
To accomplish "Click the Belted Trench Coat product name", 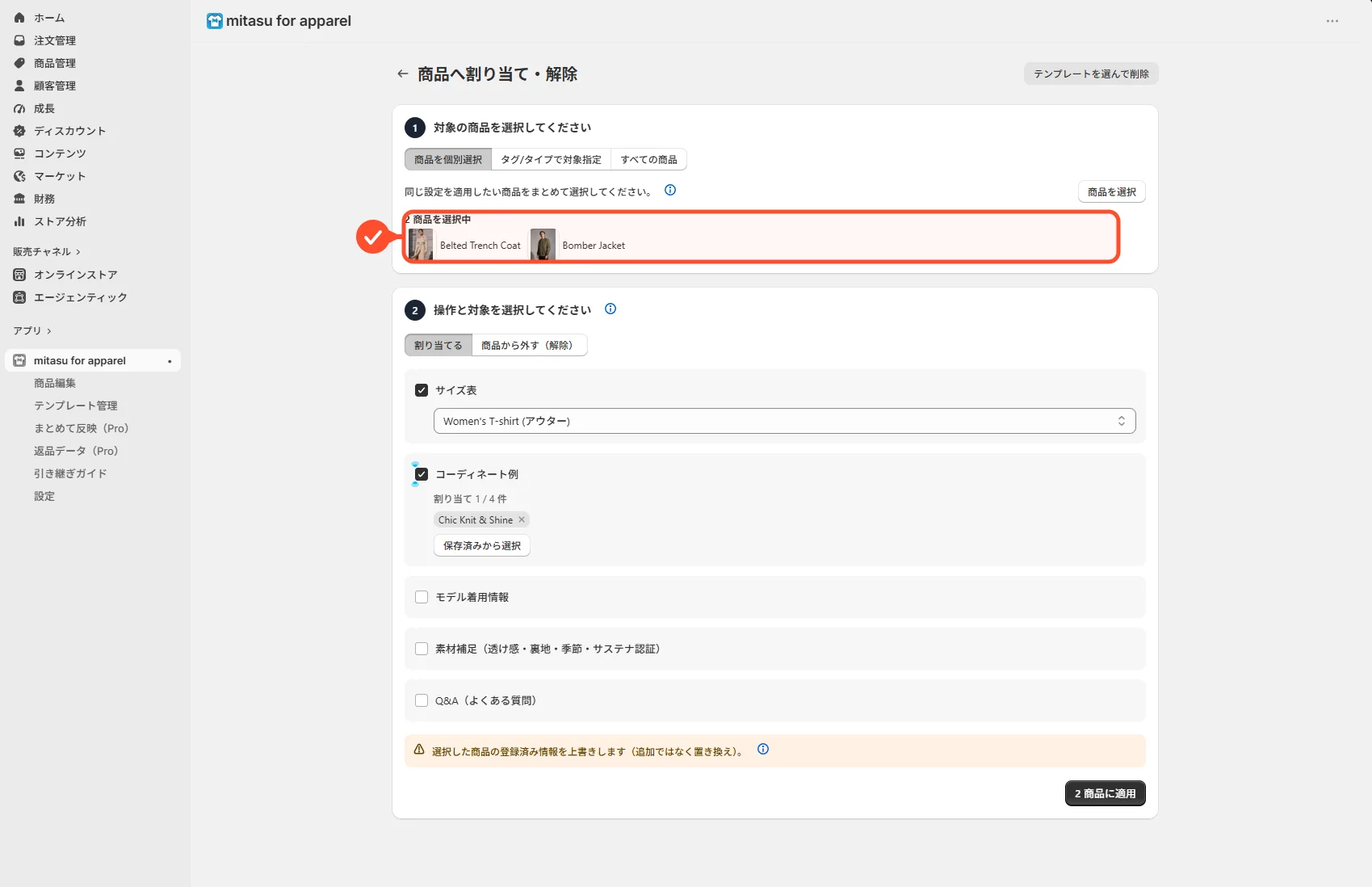I will coord(480,246).
